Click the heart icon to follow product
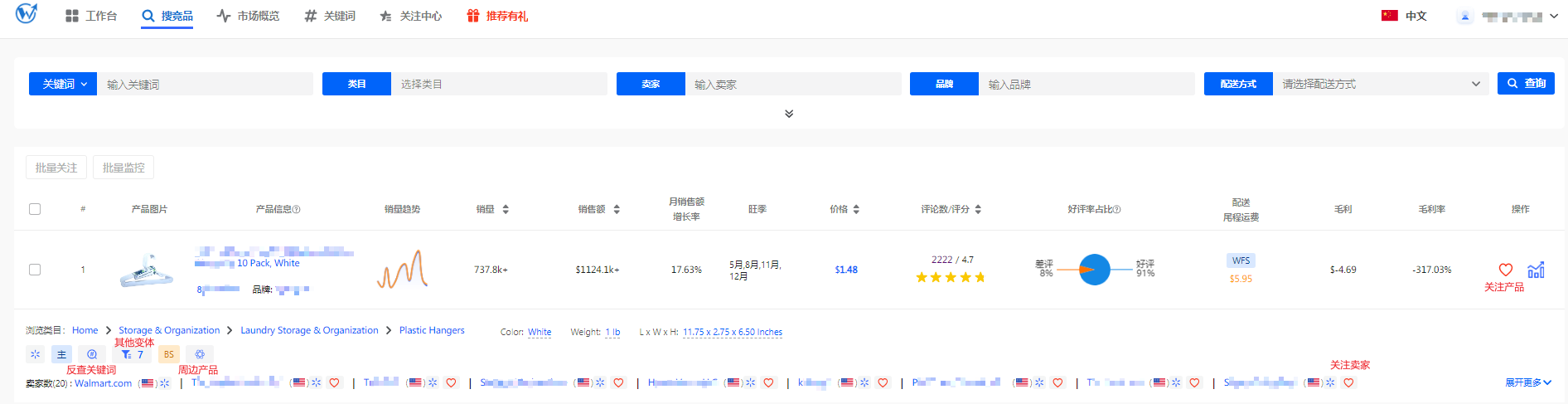 [x=1505, y=270]
